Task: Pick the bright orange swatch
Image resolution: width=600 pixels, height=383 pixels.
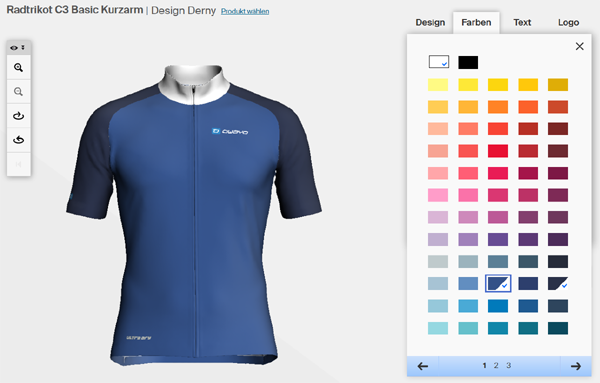Action: point(498,107)
